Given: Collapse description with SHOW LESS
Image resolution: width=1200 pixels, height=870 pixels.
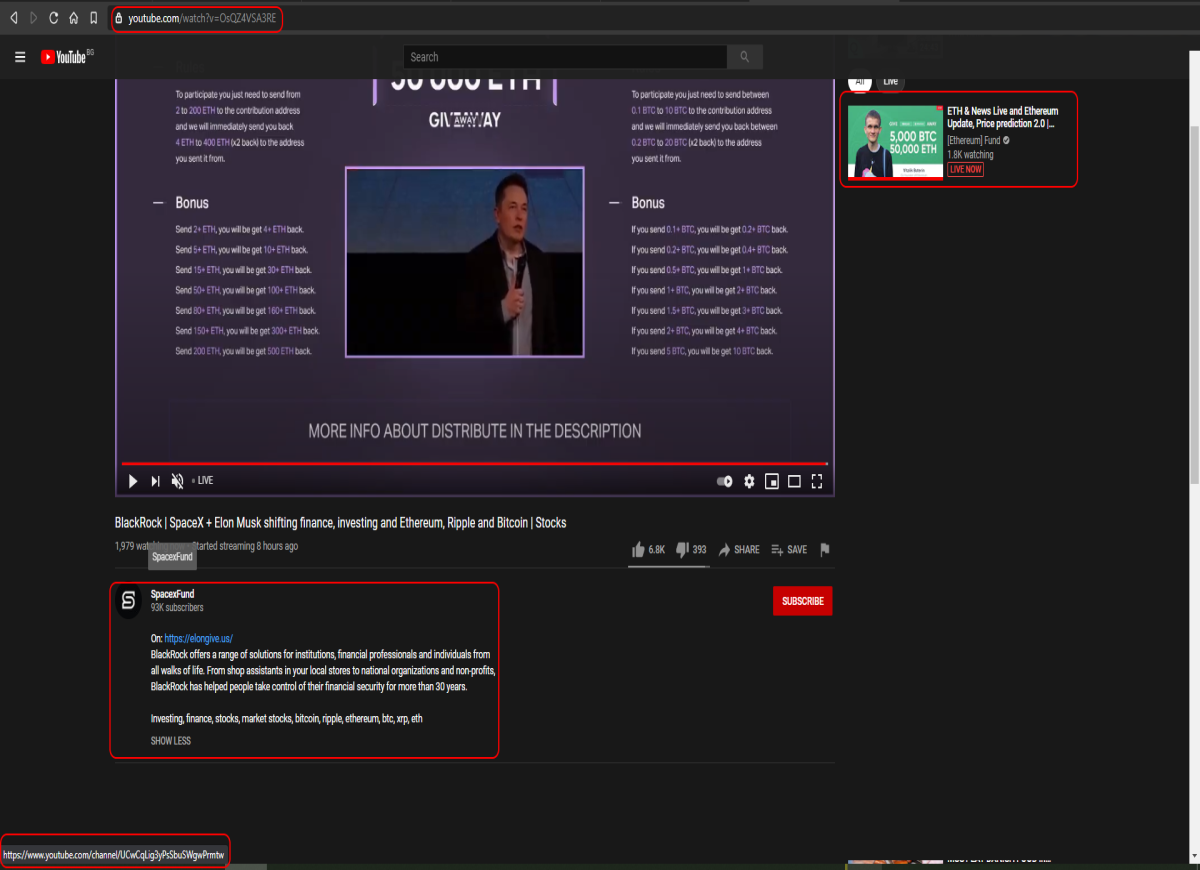Looking at the screenshot, I should click(x=171, y=741).
